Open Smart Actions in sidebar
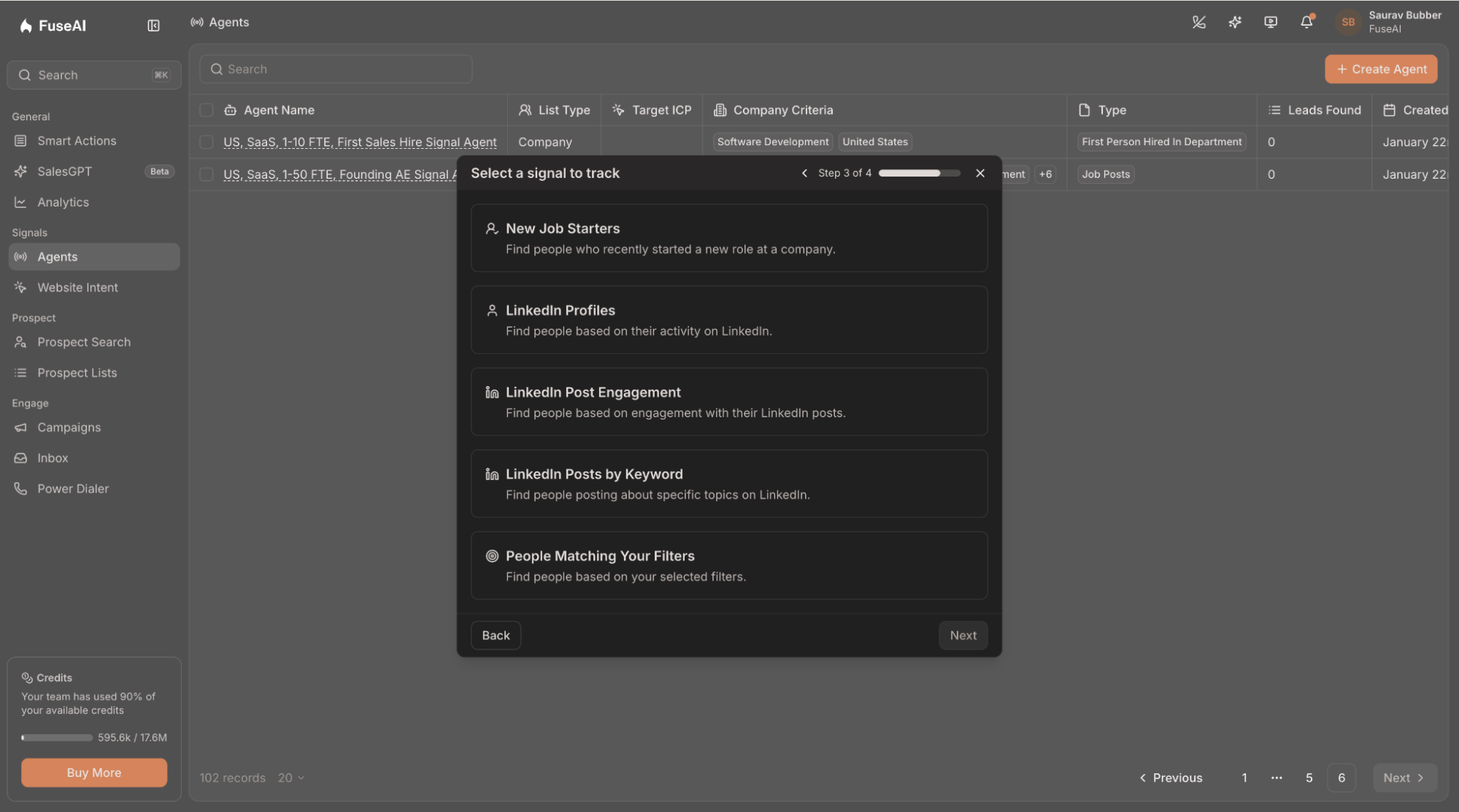This screenshot has width=1459, height=812. [93, 141]
